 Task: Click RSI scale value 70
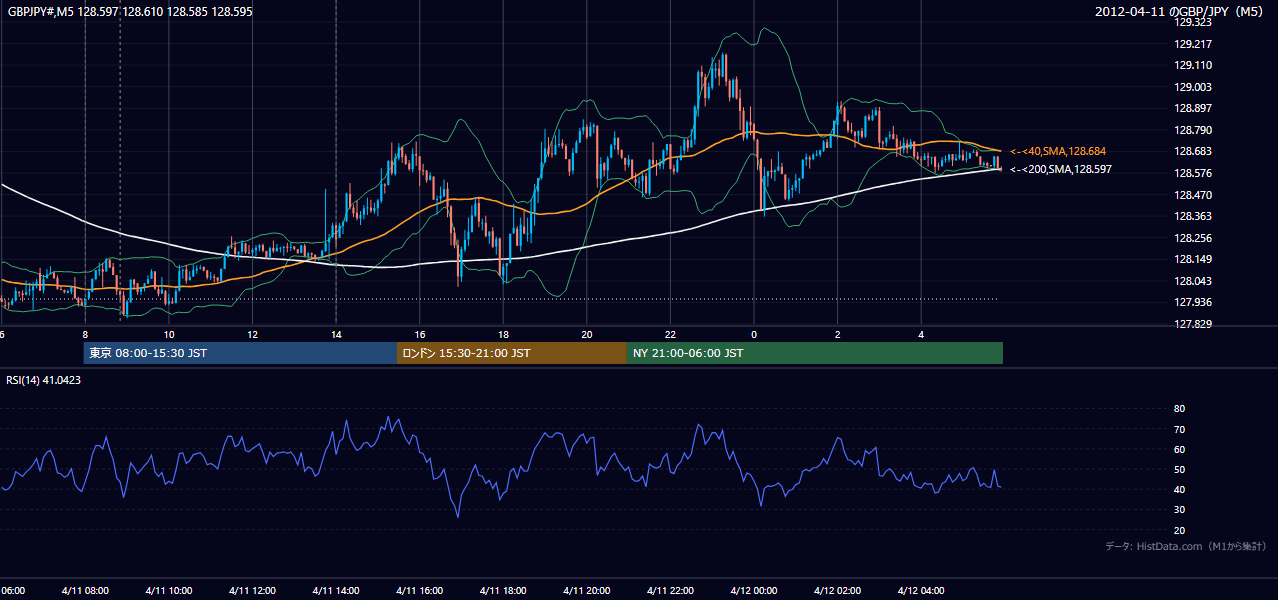pos(1180,429)
